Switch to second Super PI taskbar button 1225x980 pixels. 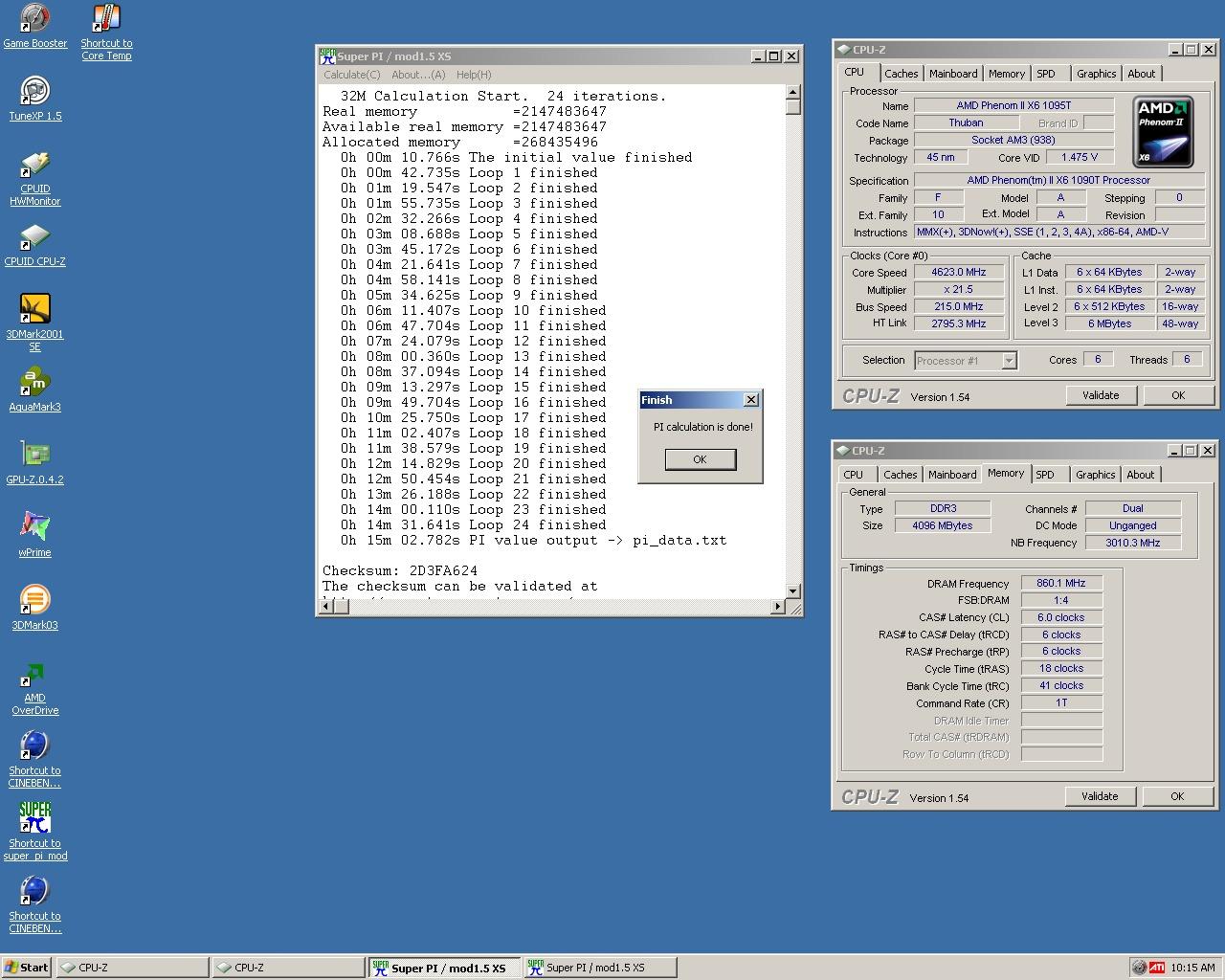coord(601,968)
